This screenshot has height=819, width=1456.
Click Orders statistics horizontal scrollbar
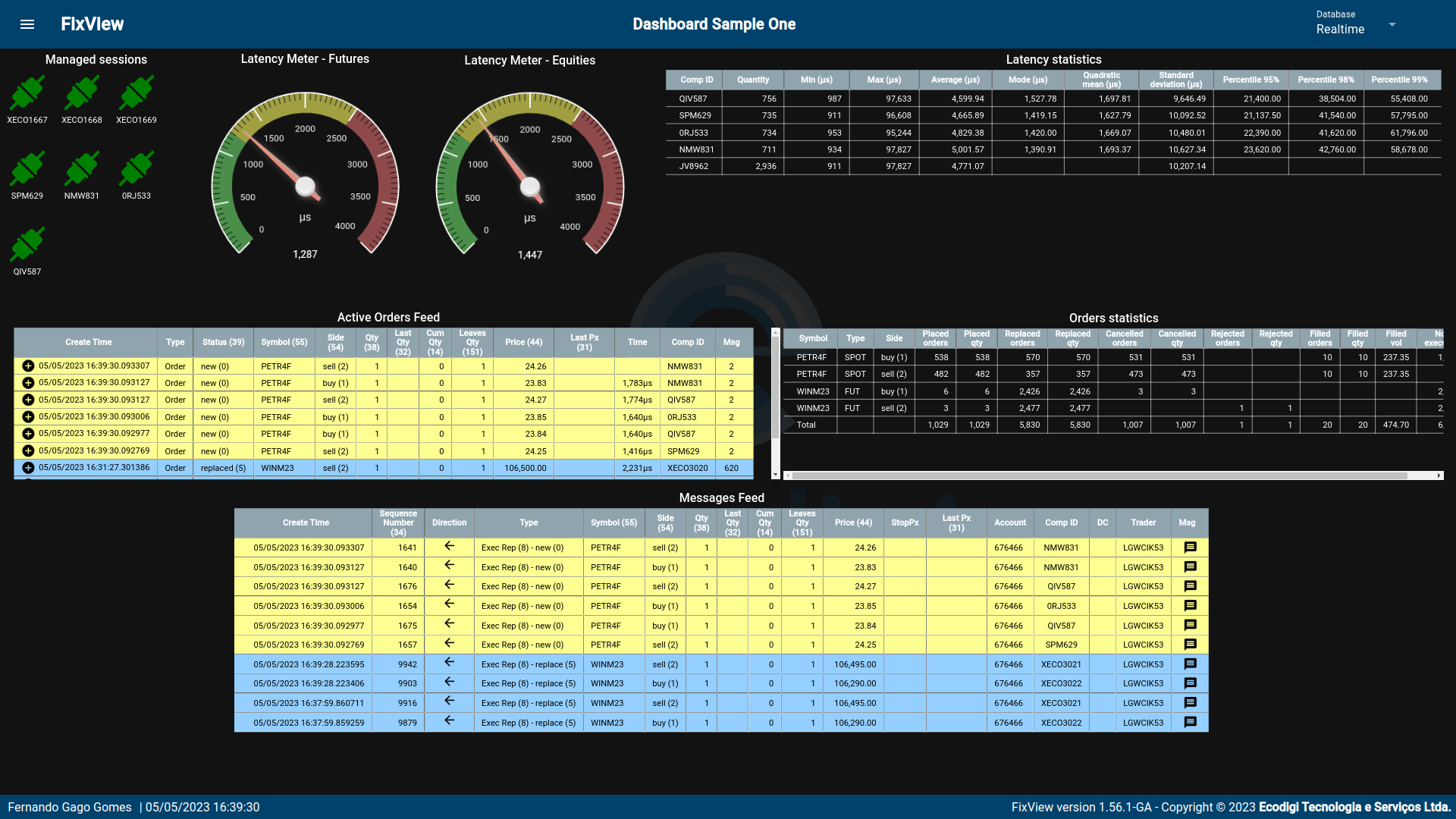coord(1100,475)
